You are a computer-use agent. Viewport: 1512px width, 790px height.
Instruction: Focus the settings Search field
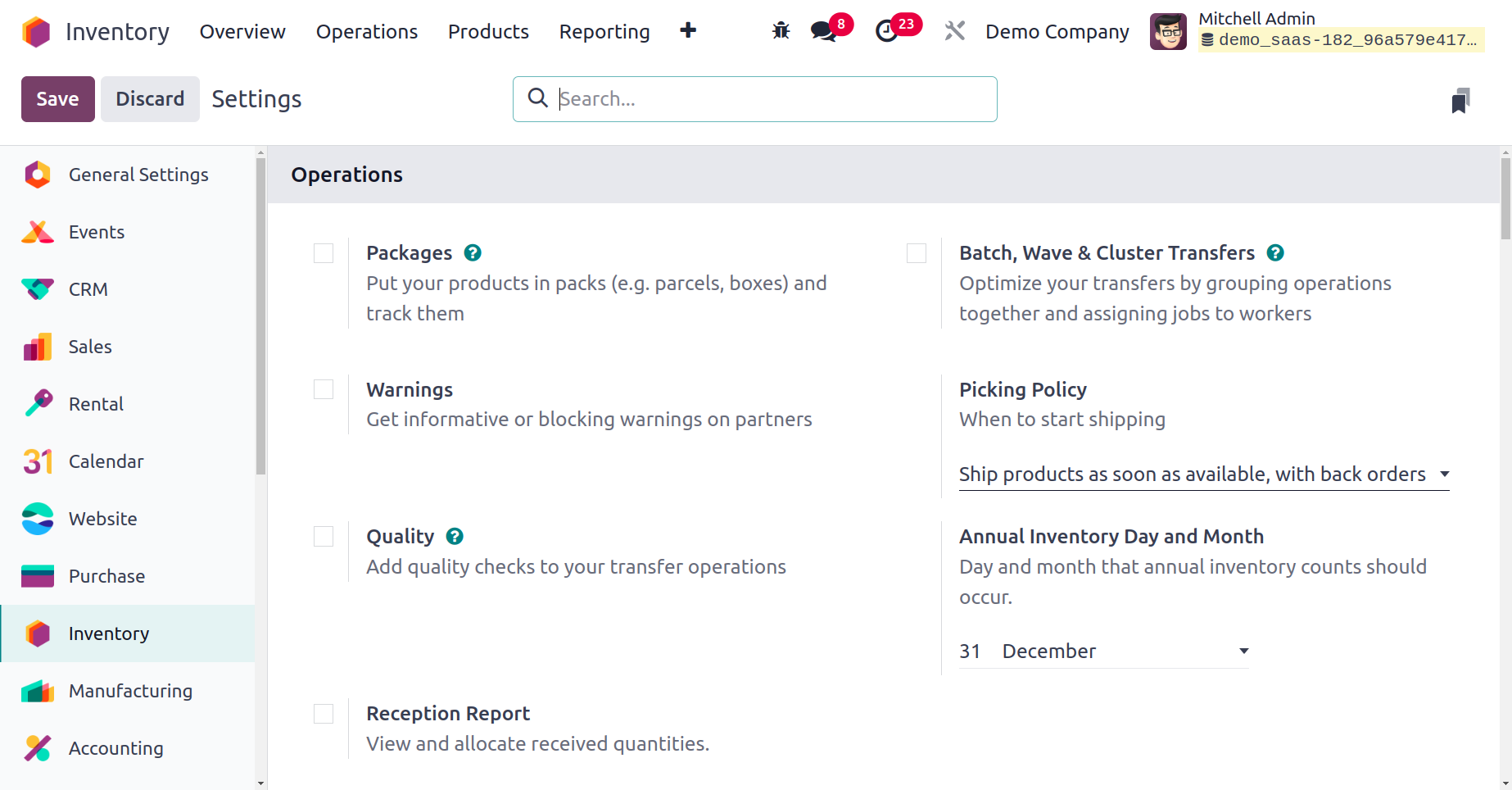770,99
